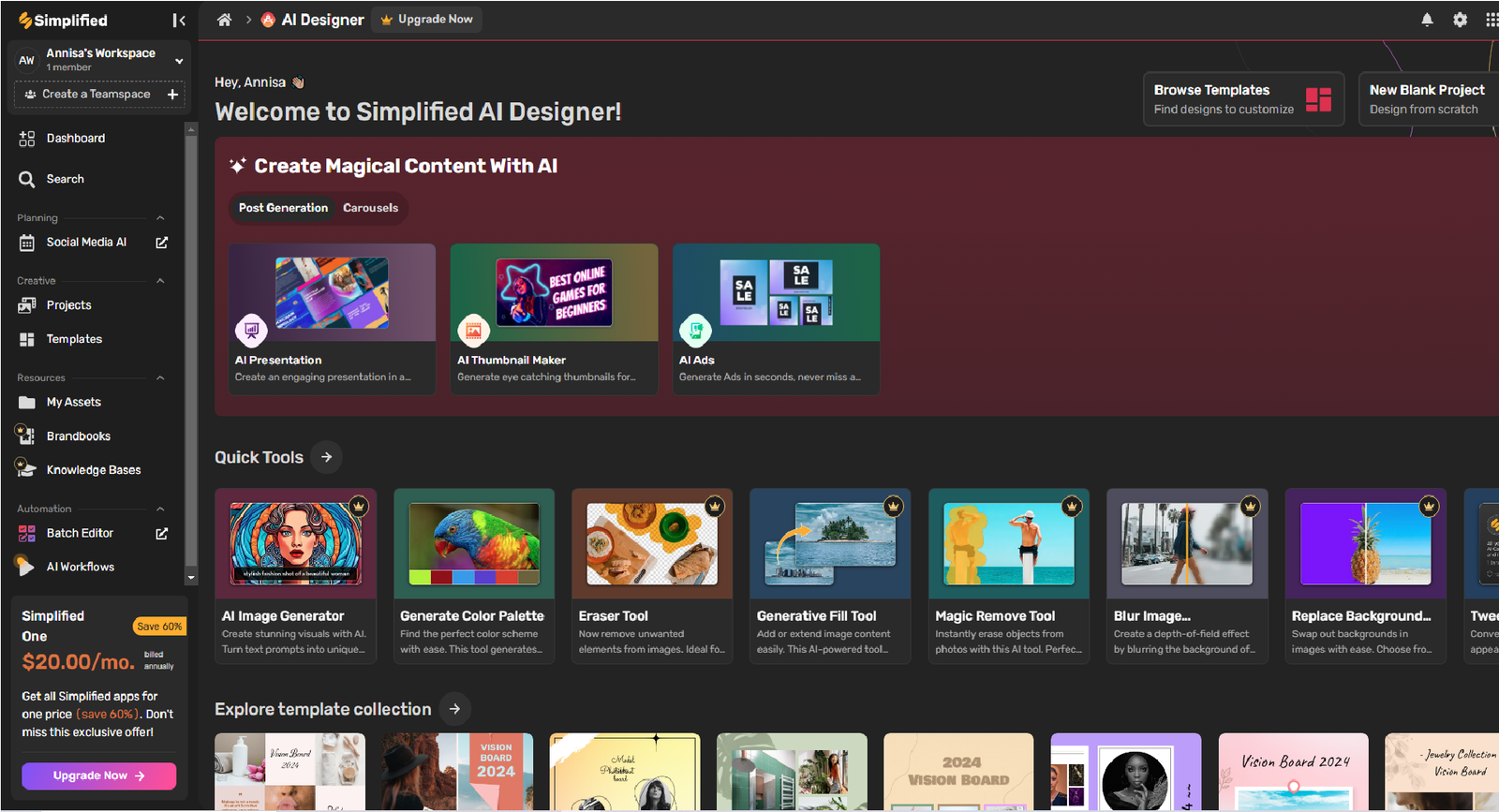Switch to the Carousels tab
The width and height of the screenshot is (1499, 812).
pos(370,208)
